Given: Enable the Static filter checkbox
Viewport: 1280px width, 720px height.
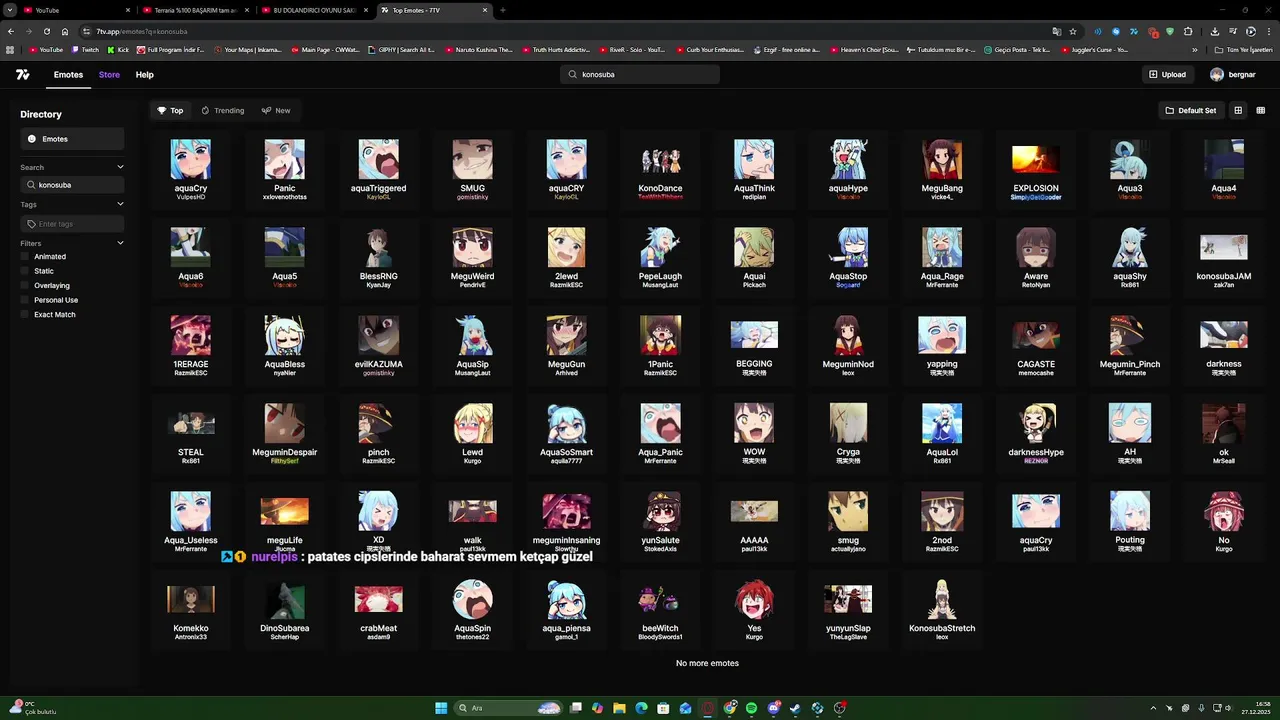Looking at the screenshot, I should click(x=25, y=271).
